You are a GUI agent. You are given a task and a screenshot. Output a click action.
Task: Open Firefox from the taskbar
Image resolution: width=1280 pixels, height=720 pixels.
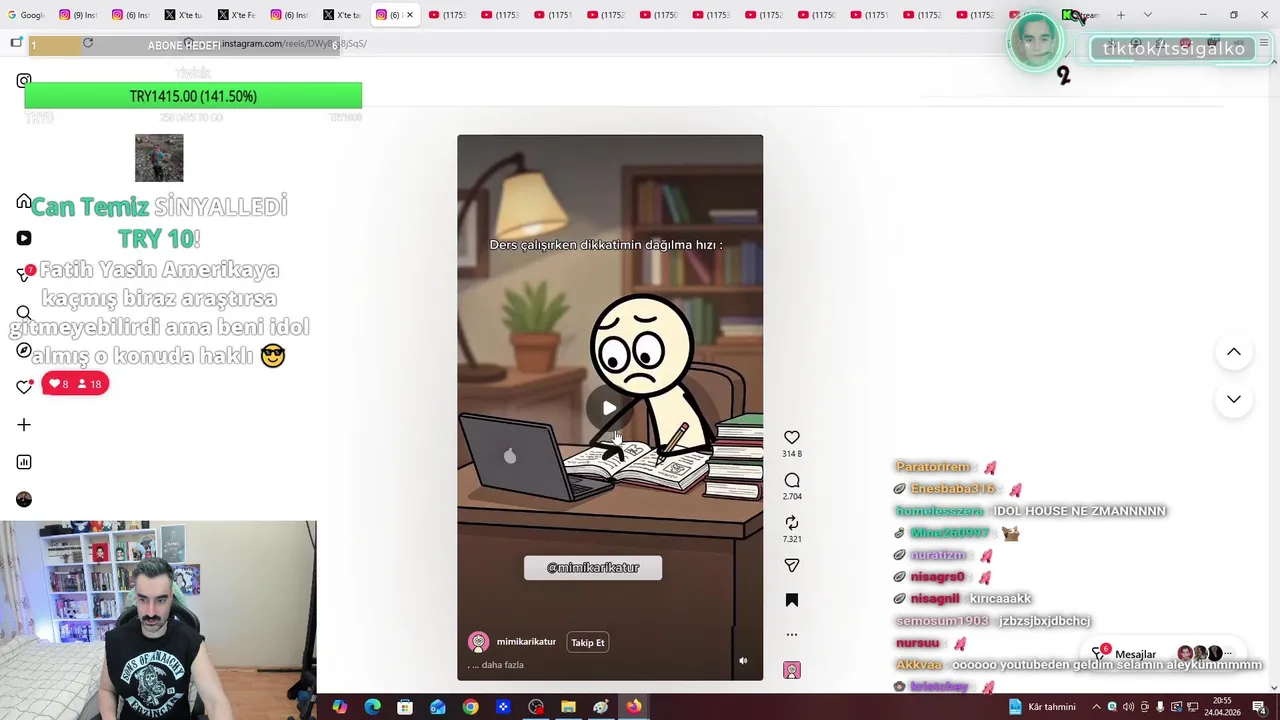[x=634, y=707]
